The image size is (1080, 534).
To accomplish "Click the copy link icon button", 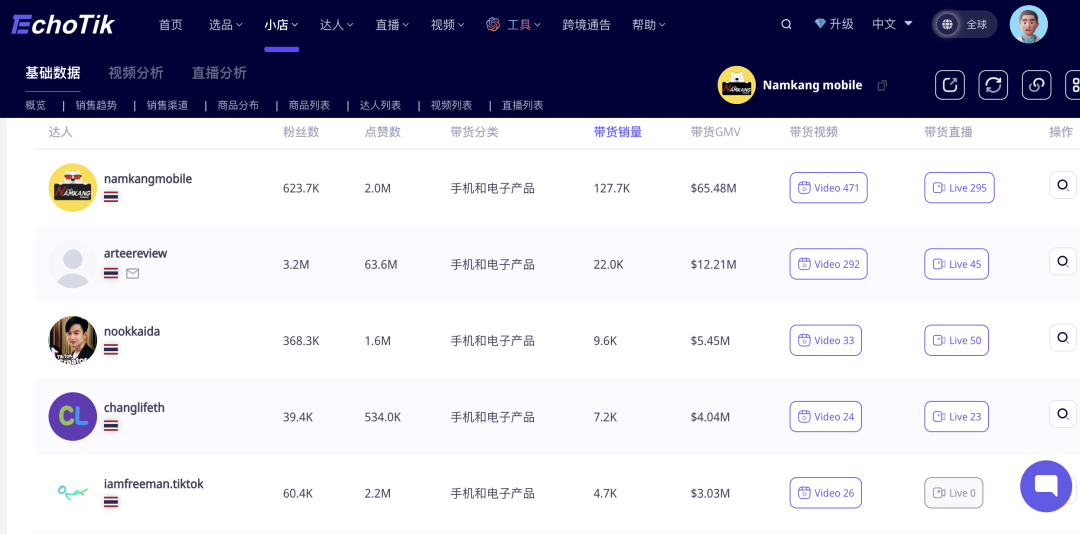I will click(1037, 85).
